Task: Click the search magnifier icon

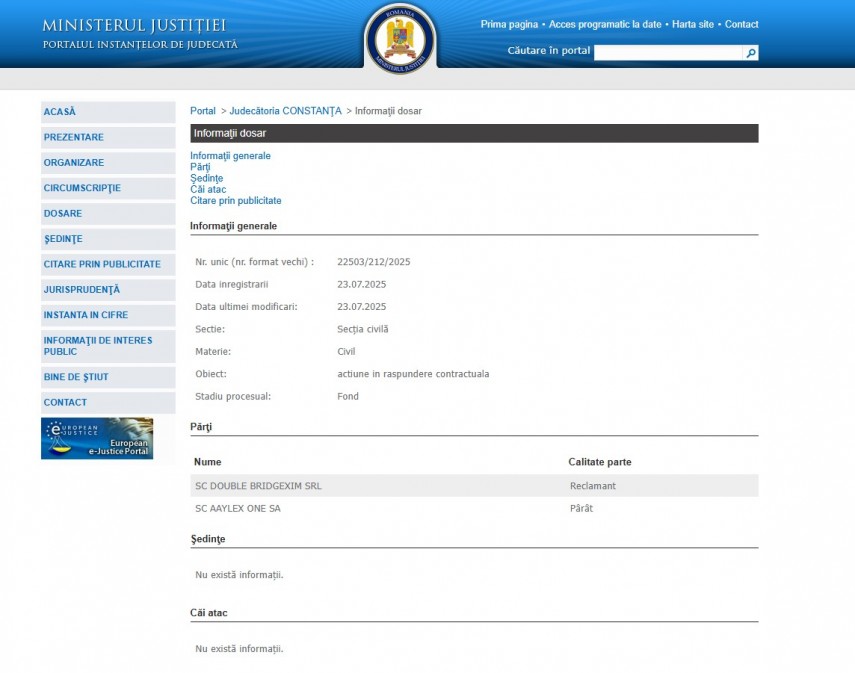Action: [x=751, y=53]
